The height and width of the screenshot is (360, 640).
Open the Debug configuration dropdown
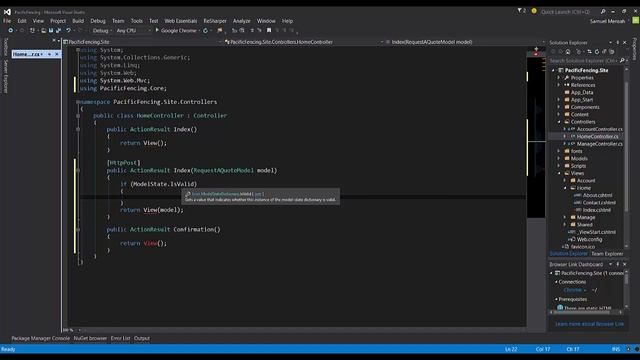101,31
